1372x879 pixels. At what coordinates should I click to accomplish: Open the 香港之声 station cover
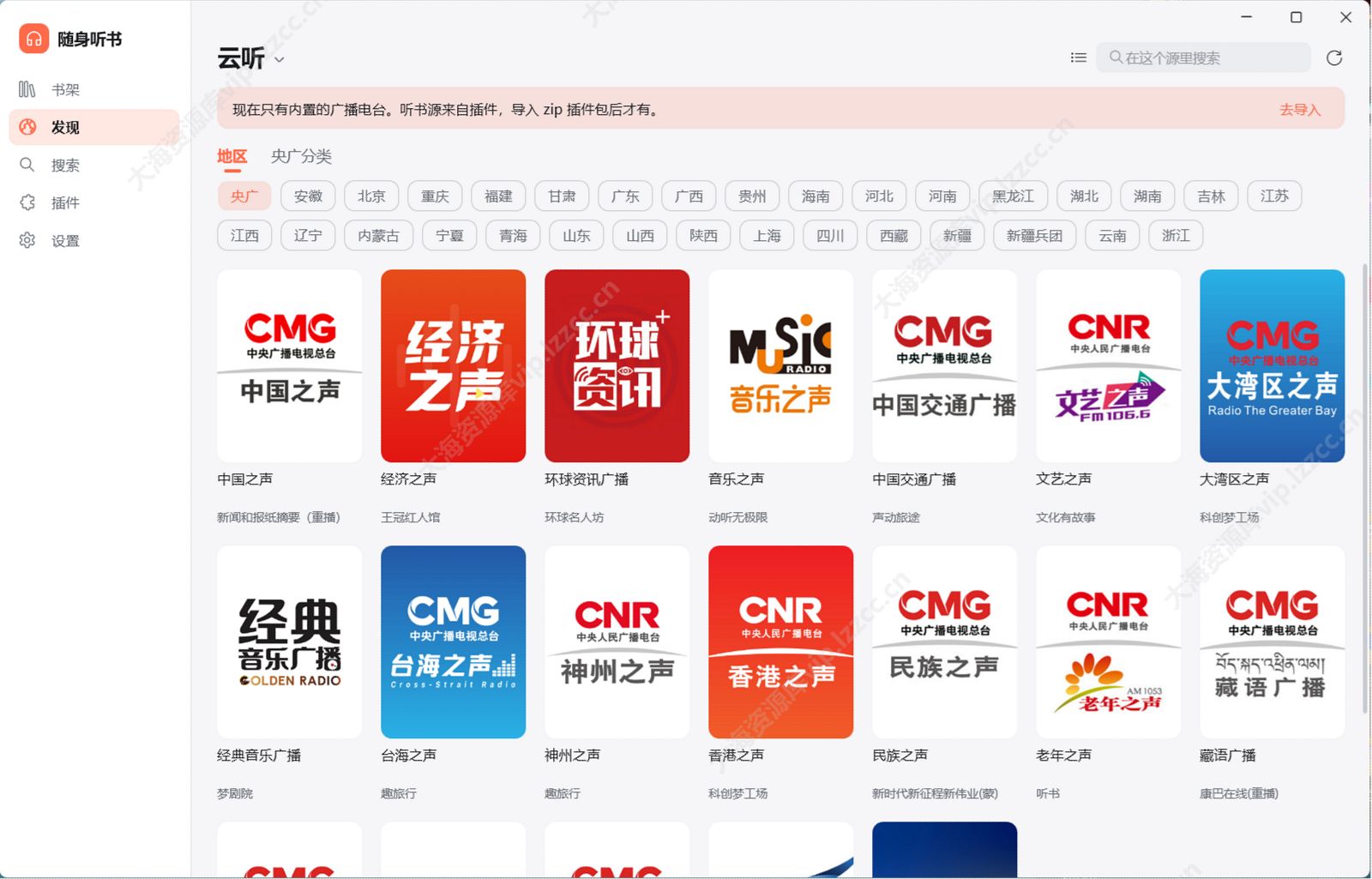(781, 642)
